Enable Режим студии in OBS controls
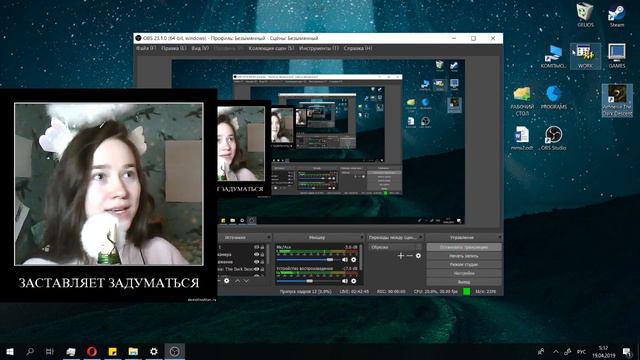 tap(464, 264)
